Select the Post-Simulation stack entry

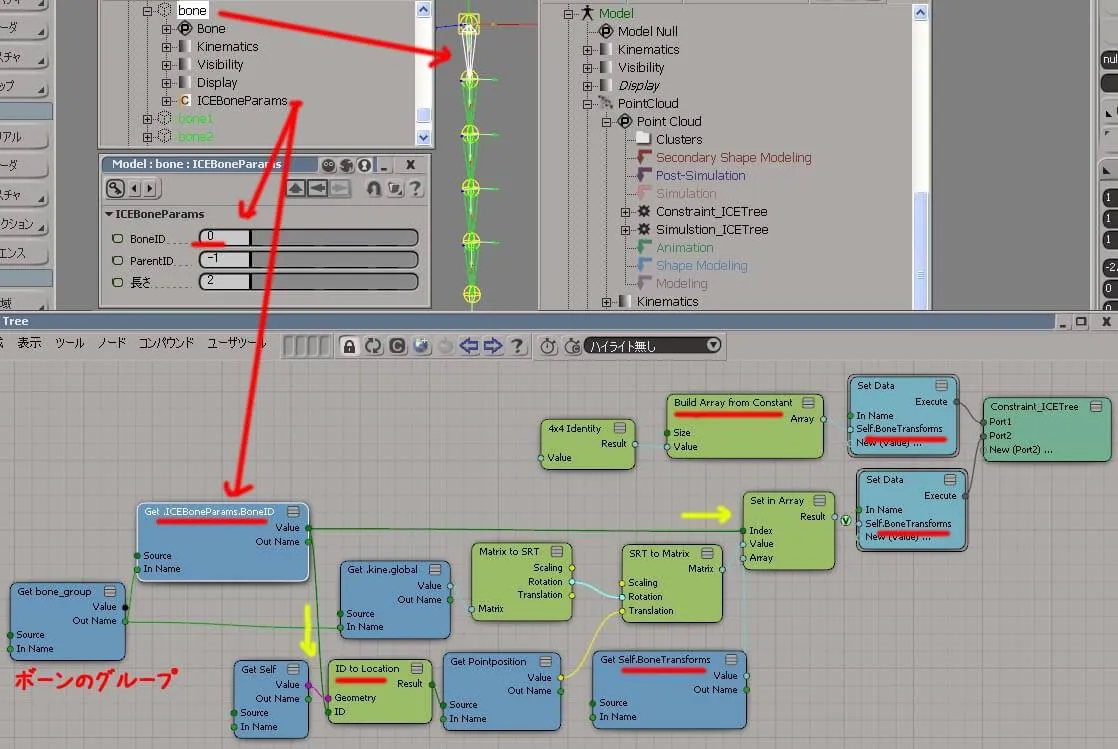700,175
